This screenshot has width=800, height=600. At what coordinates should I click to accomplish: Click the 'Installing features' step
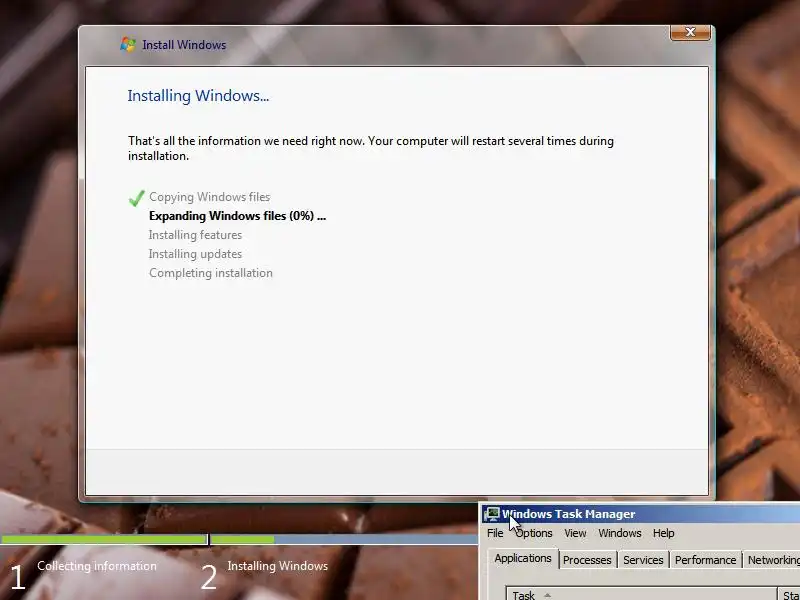pos(195,235)
